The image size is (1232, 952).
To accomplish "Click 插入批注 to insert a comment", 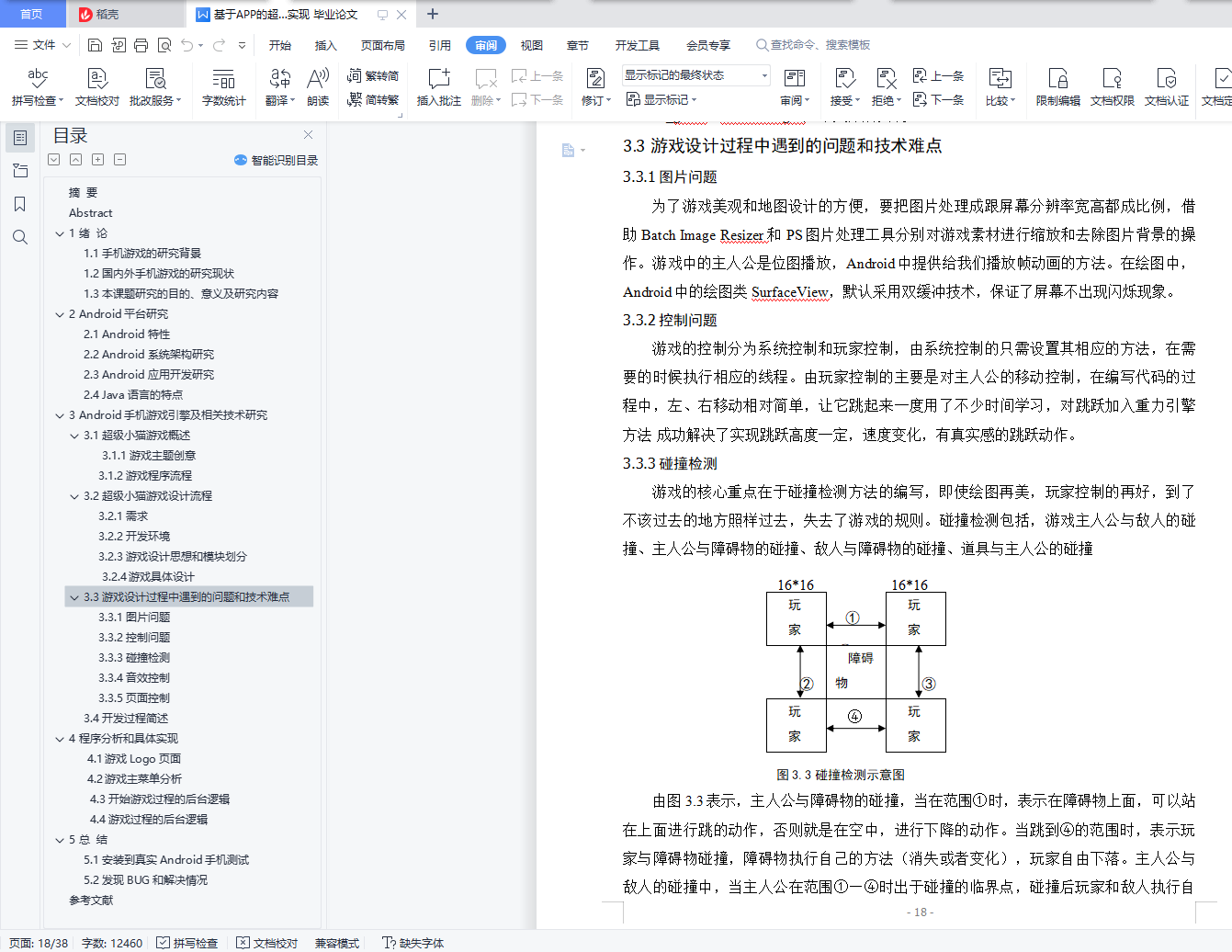I will [x=439, y=86].
